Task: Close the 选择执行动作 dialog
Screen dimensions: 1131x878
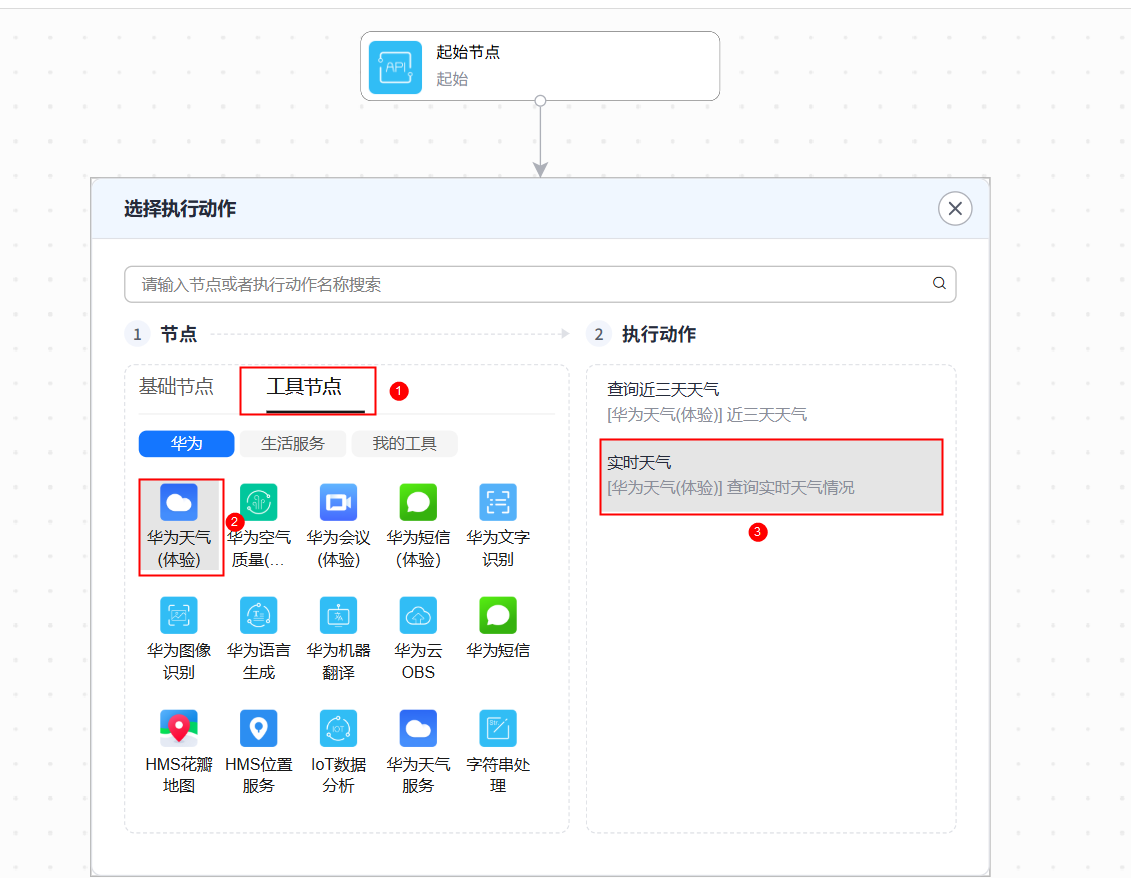Action: (955, 208)
